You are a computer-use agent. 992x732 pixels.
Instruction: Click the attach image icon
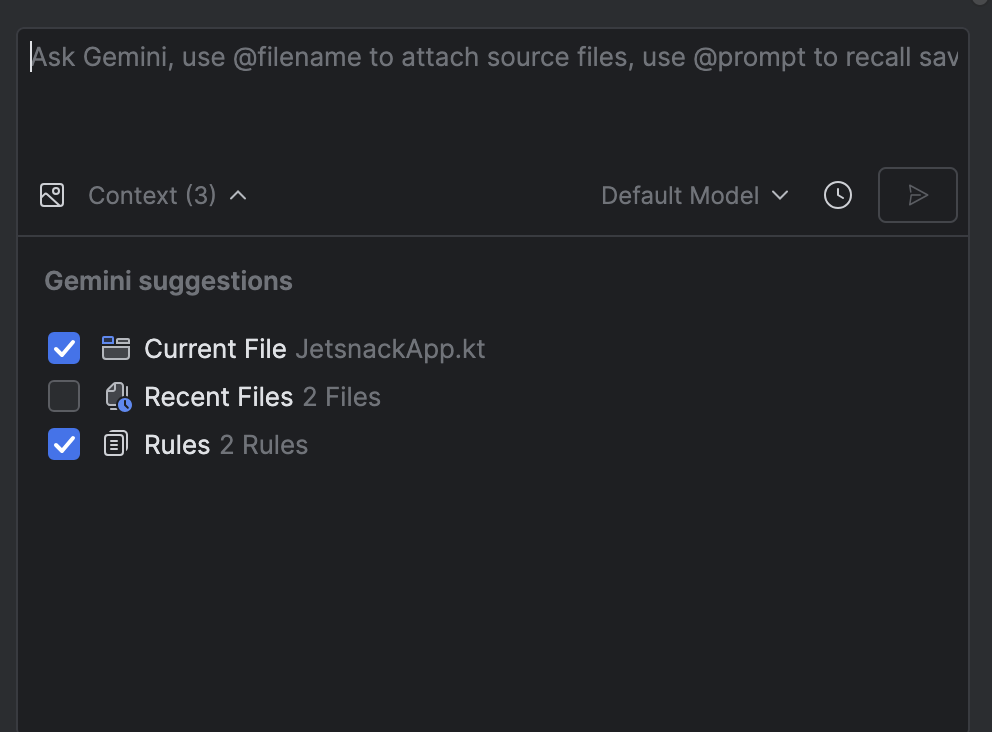coord(52,195)
